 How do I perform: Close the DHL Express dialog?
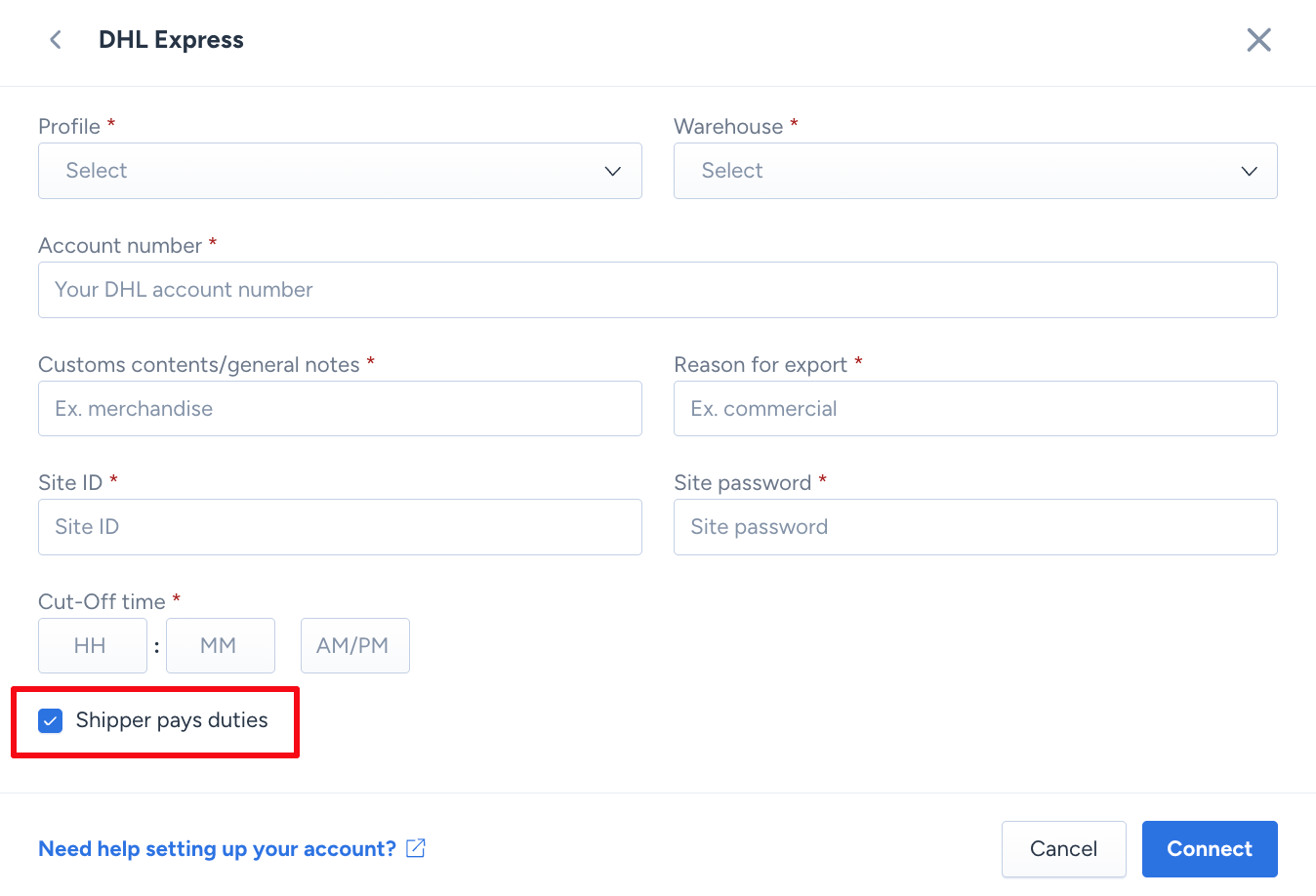[1258, 40]
